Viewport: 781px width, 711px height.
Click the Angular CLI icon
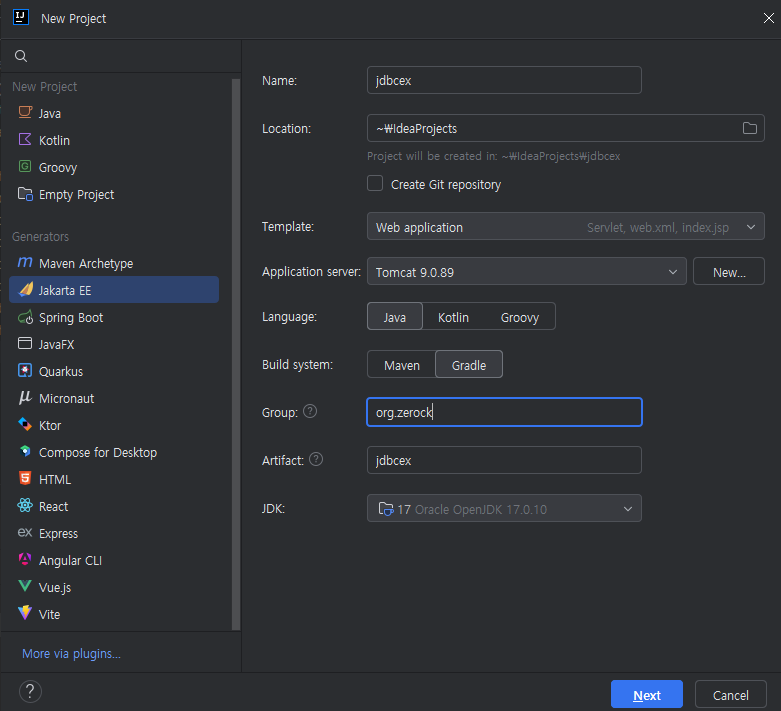coord(25,559)
